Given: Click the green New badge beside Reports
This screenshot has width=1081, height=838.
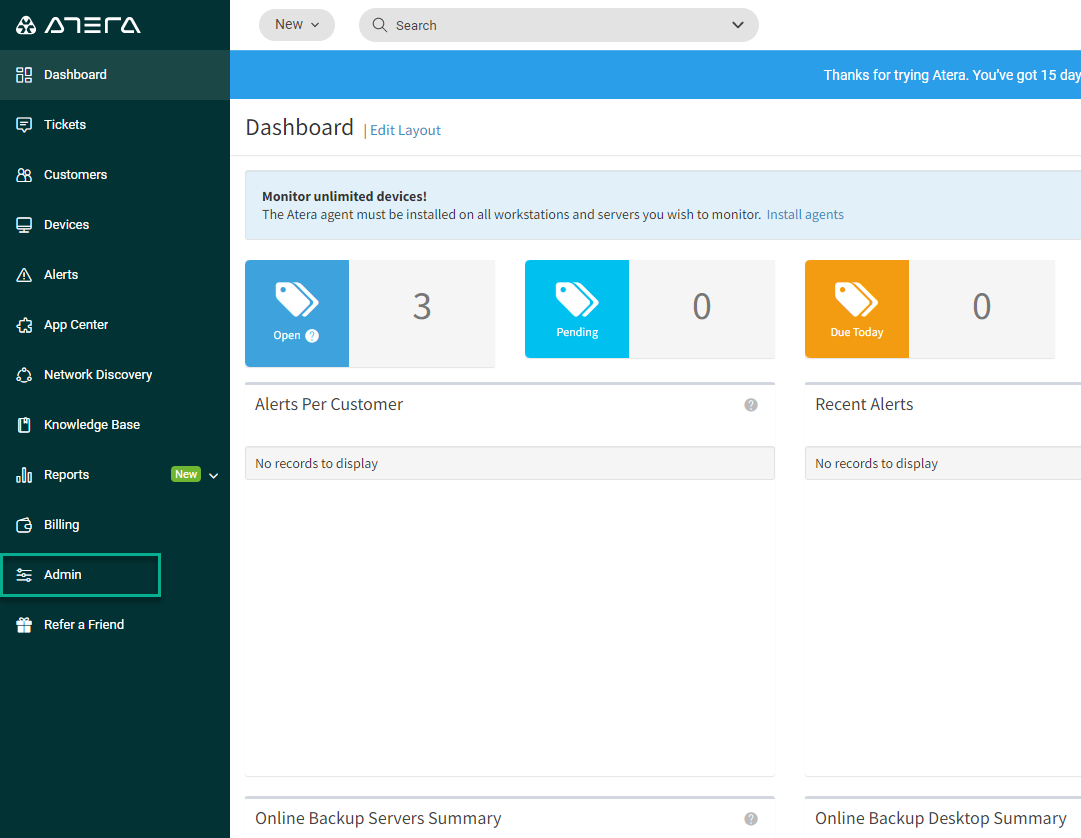Looking at the screenshot, I should coord(186,474).
